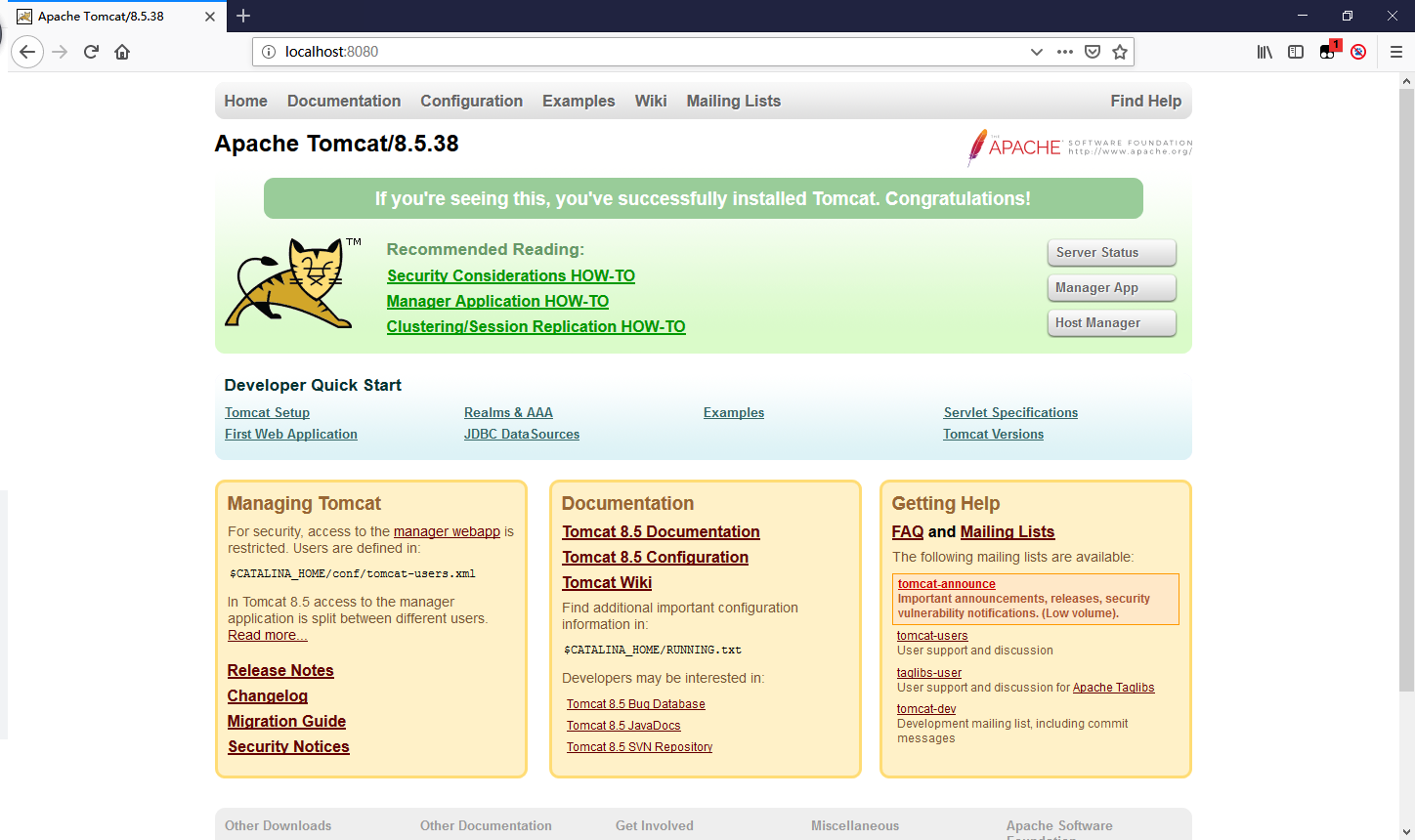Open Examples link under Developer Quick Start
This screenshot has height=840, width=1415.
point(734,412)
